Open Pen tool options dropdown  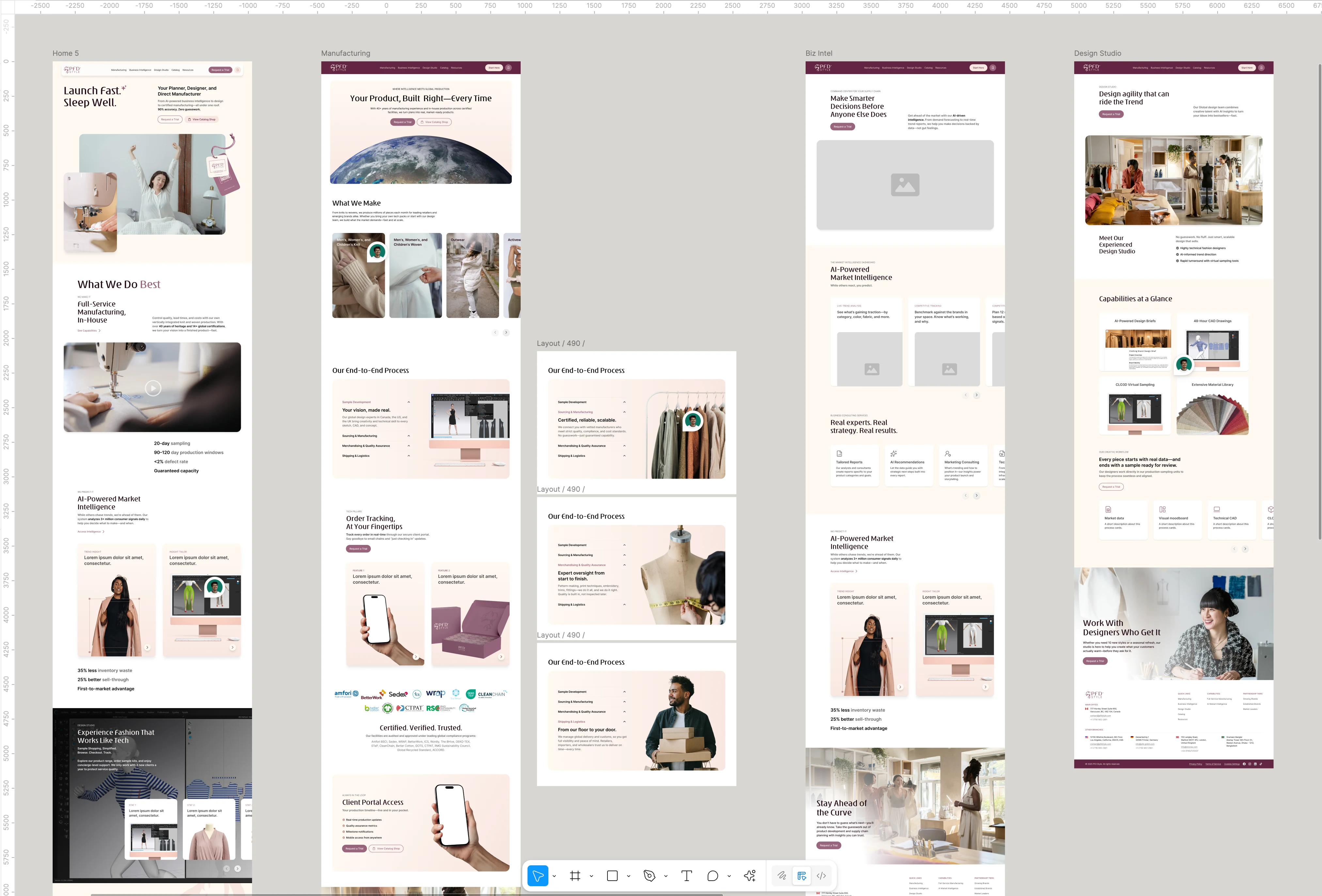[x=666, y=876]
